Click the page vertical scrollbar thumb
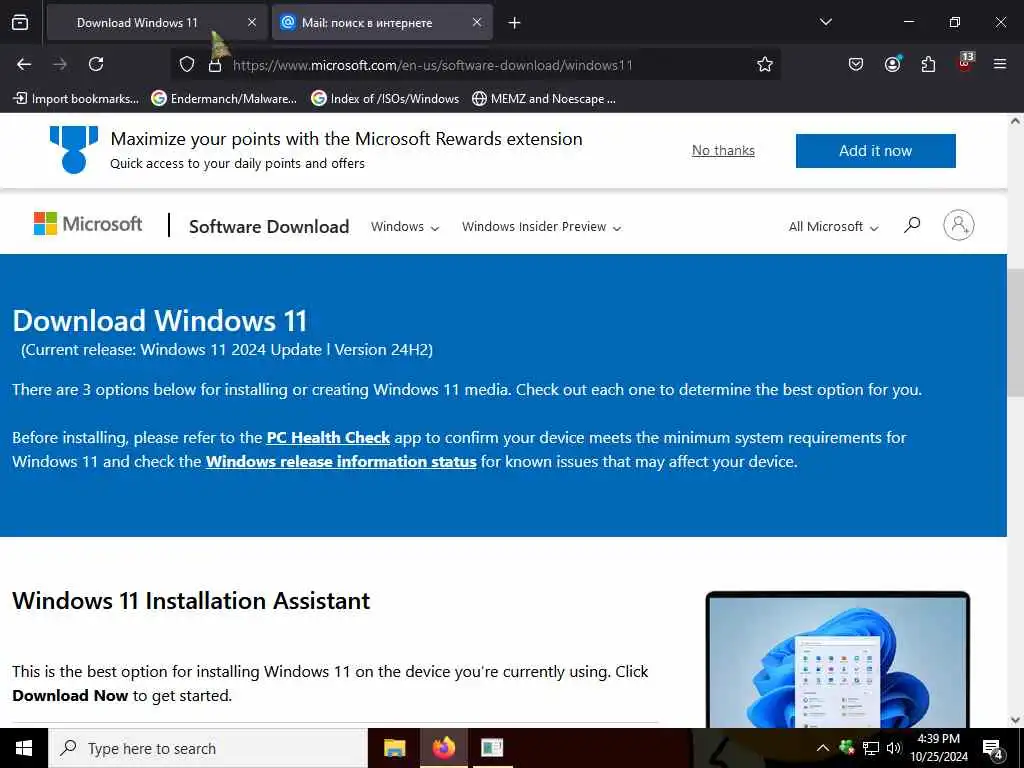 1015,332
